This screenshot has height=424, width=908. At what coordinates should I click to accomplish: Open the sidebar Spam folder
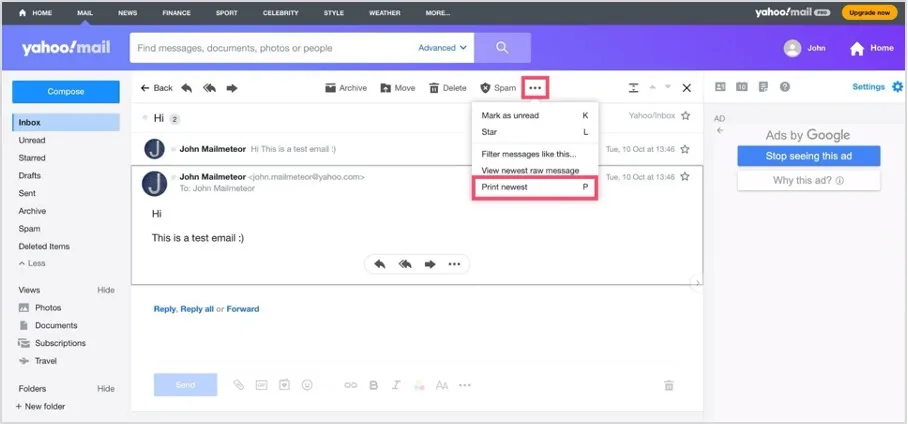pyautogui.click(x=29, y=229)
